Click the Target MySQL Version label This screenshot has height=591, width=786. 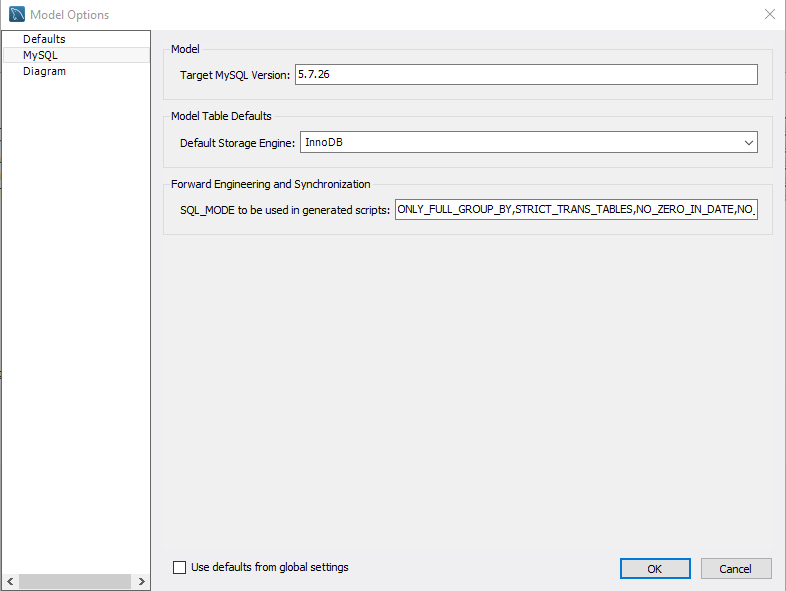[235, 75]
